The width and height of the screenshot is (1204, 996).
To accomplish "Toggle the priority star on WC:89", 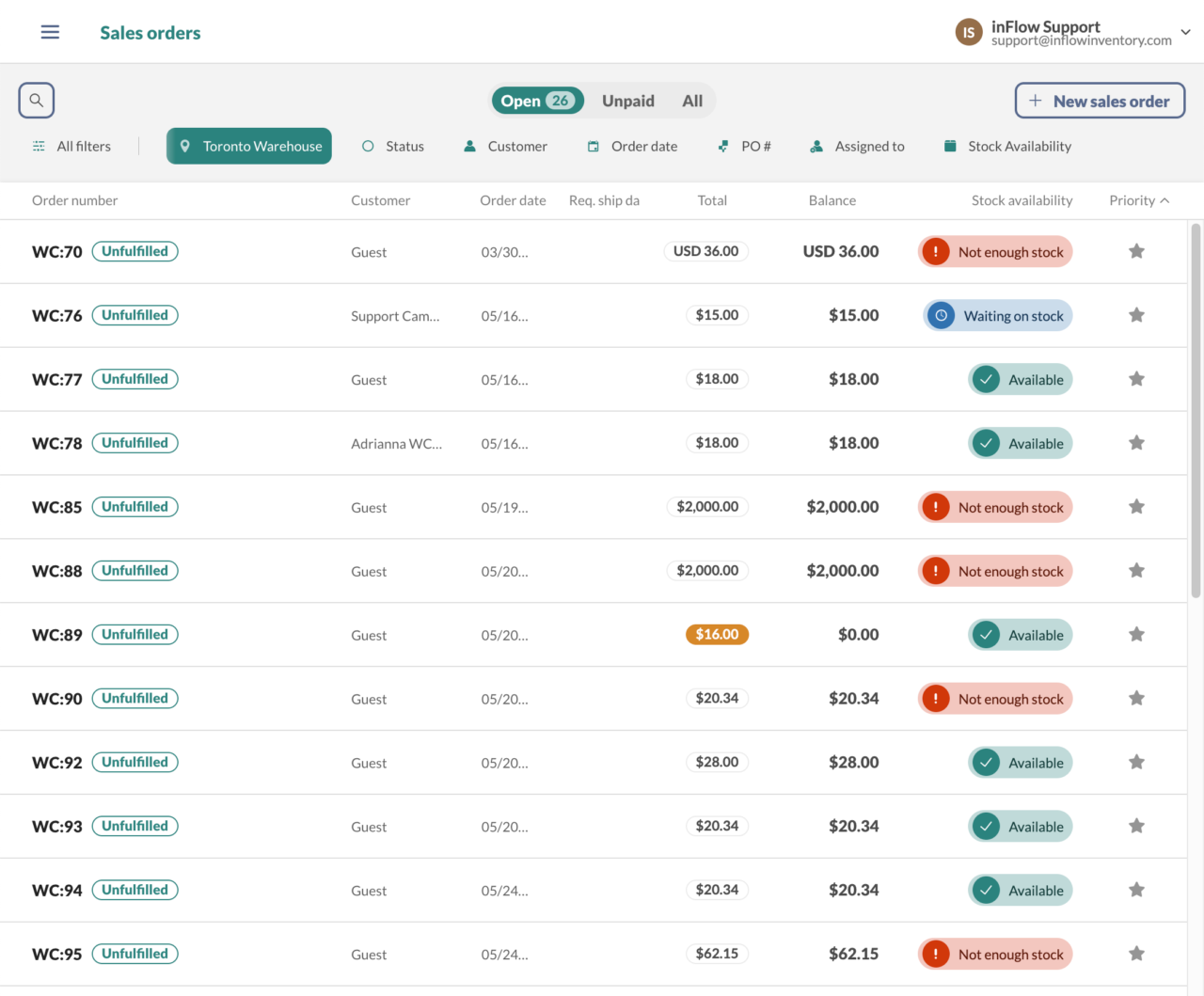I will click(1136, 634).
